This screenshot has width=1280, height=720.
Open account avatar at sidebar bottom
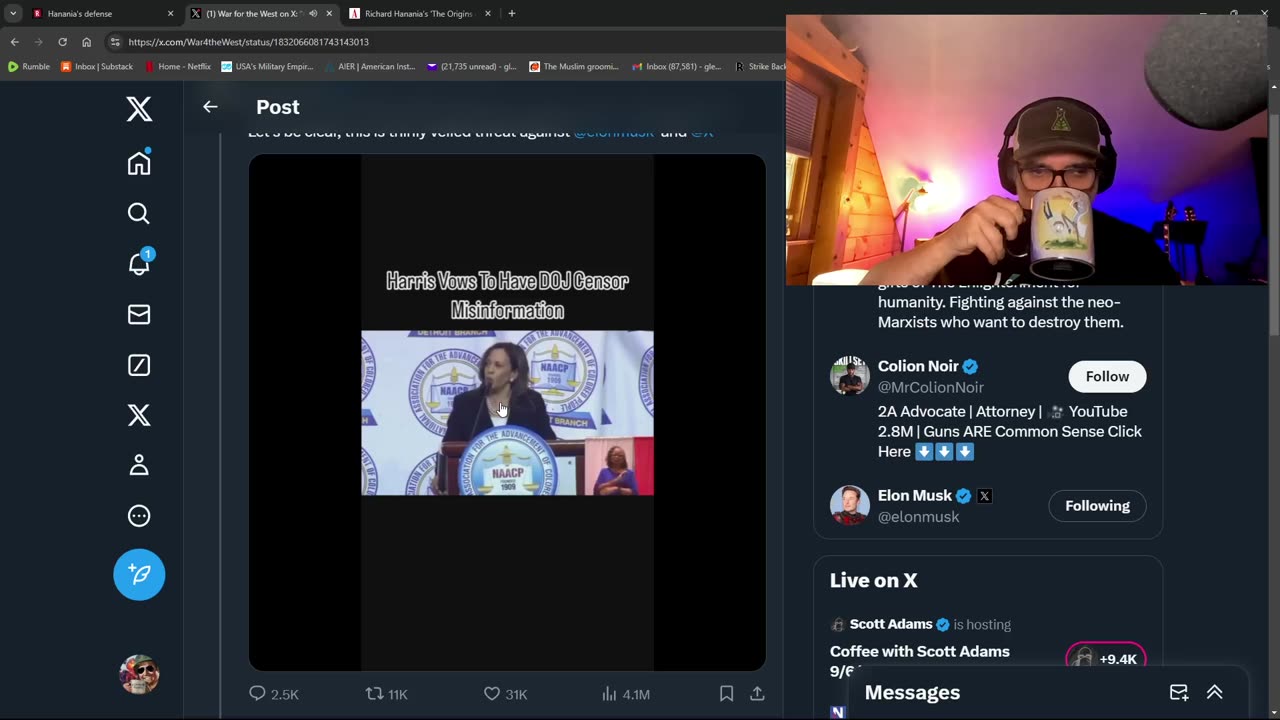point(139,674)
